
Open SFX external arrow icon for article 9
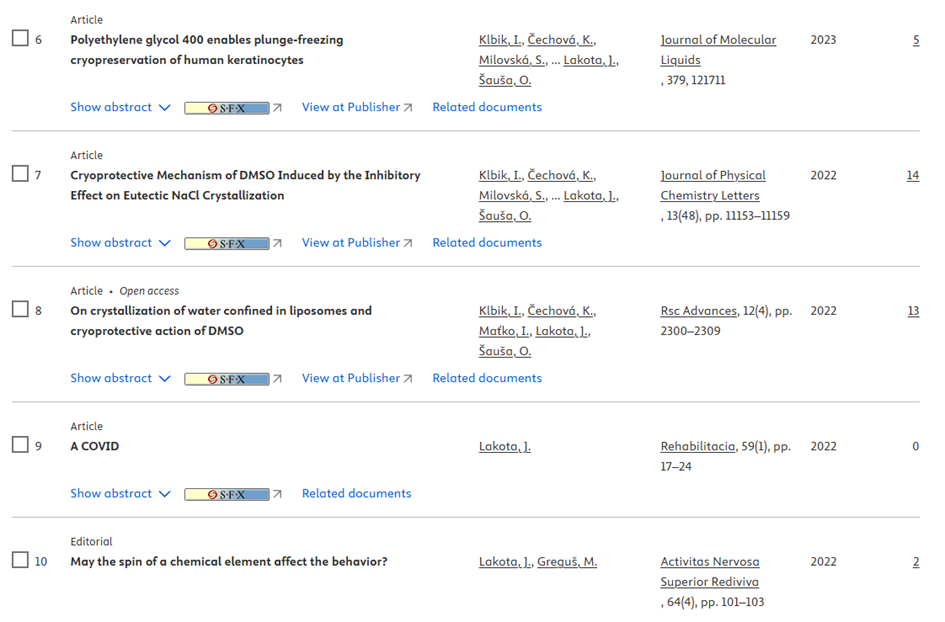click(278, 494)
